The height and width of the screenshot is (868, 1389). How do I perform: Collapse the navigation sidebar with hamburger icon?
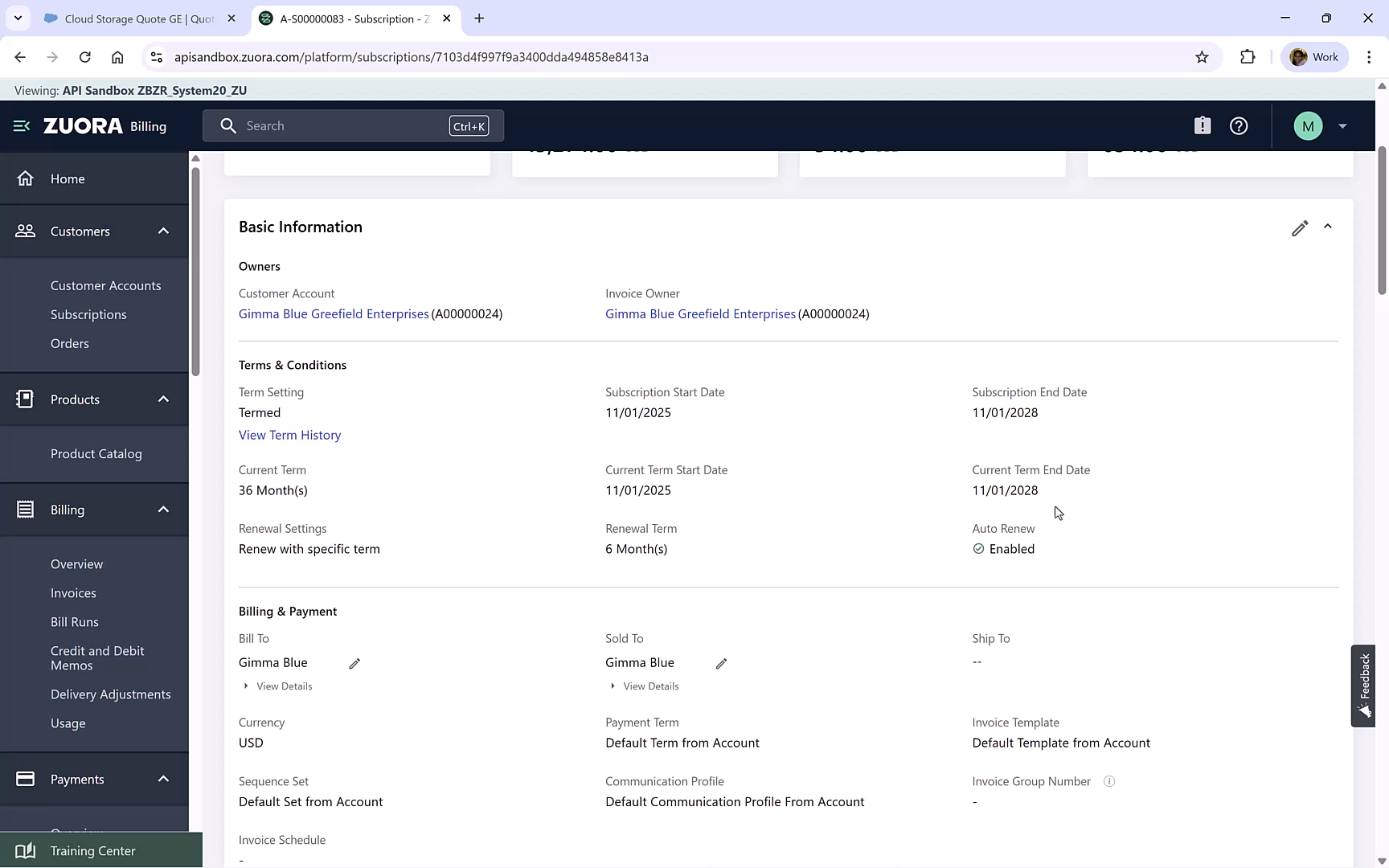tap(20, 125)
